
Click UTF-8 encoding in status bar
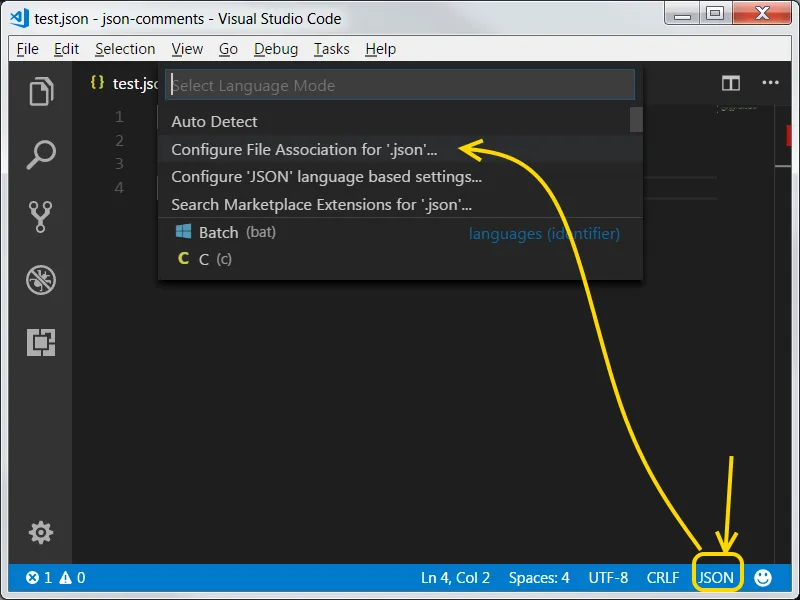click(x=608, y=578)
